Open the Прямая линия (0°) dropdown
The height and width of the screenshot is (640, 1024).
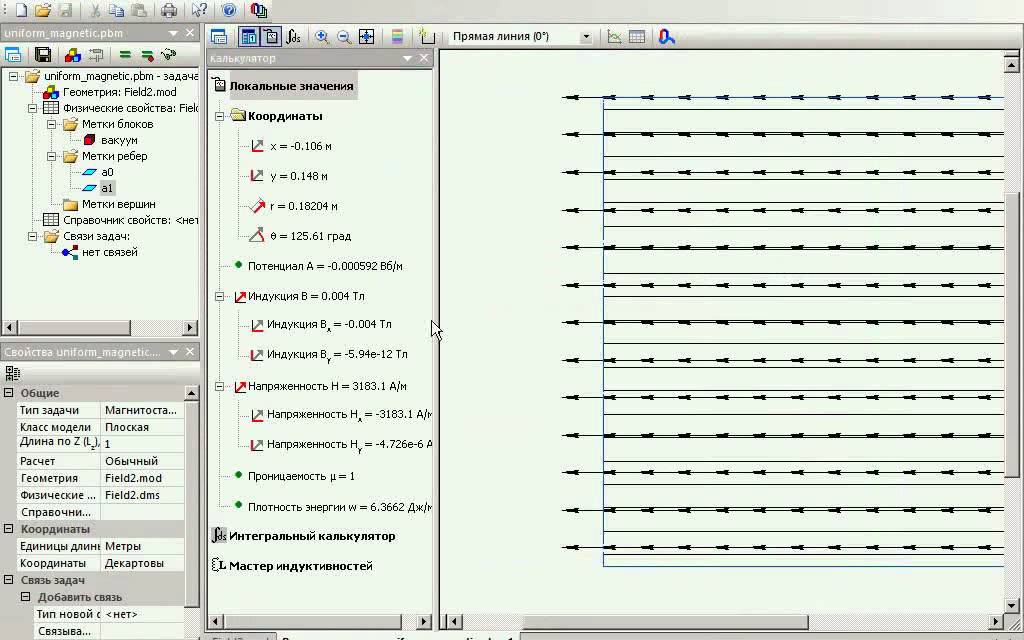(x=586, y=37)
